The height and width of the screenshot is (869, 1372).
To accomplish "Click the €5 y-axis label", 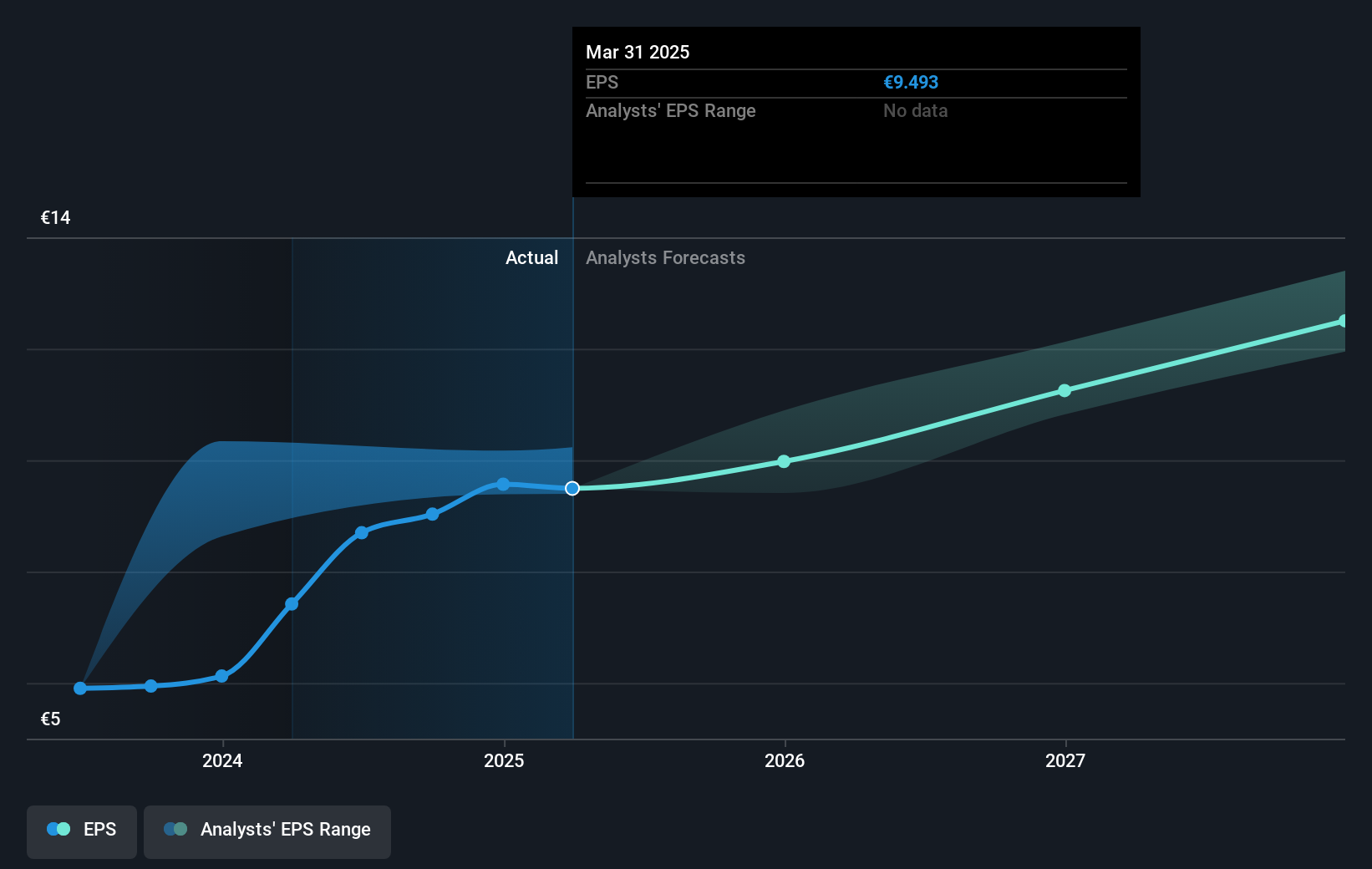I will click(50, 719).
